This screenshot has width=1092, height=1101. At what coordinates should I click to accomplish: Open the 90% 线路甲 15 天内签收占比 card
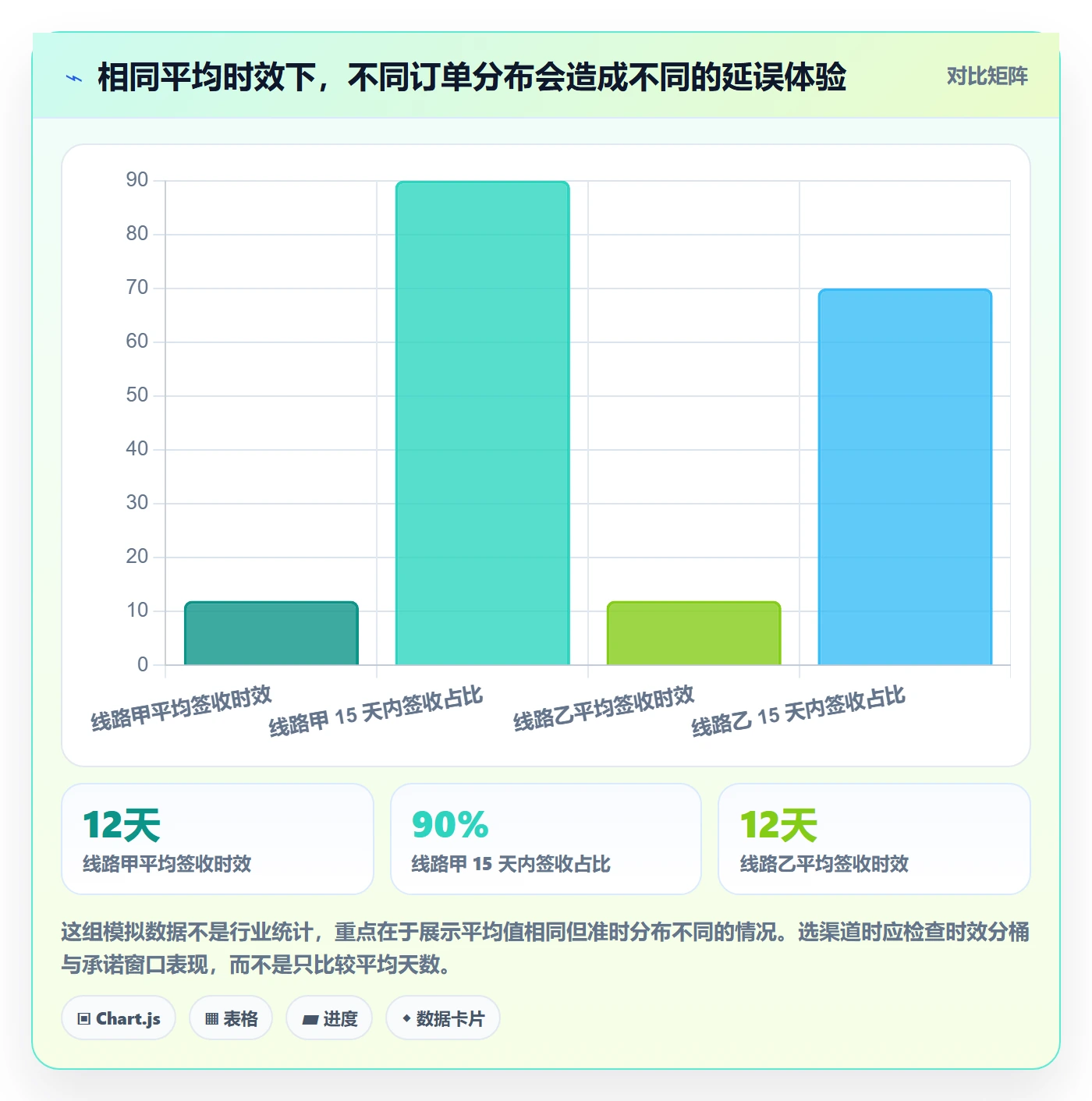546,839
